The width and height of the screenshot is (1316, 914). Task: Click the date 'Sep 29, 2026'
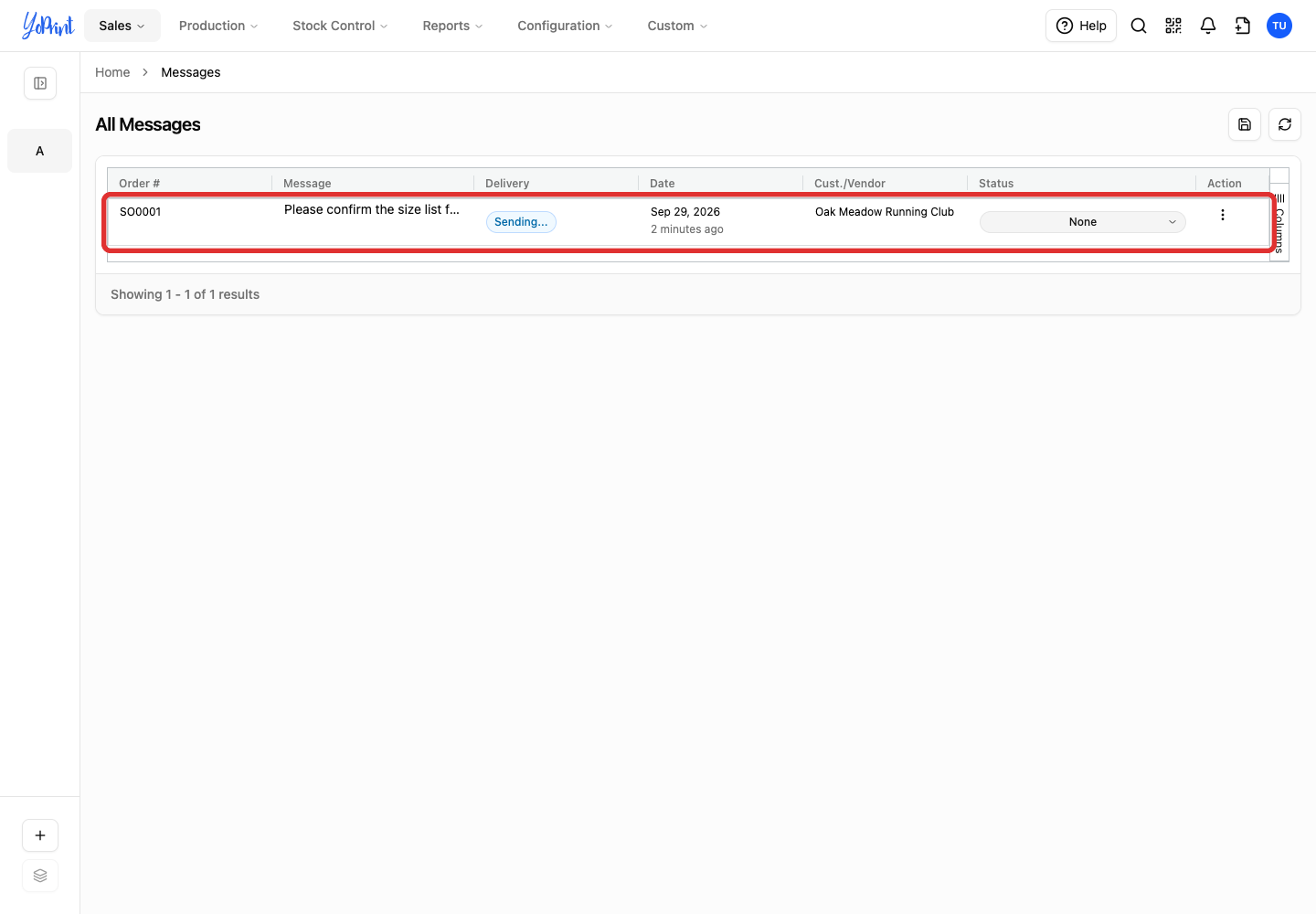tap(685, 212)
